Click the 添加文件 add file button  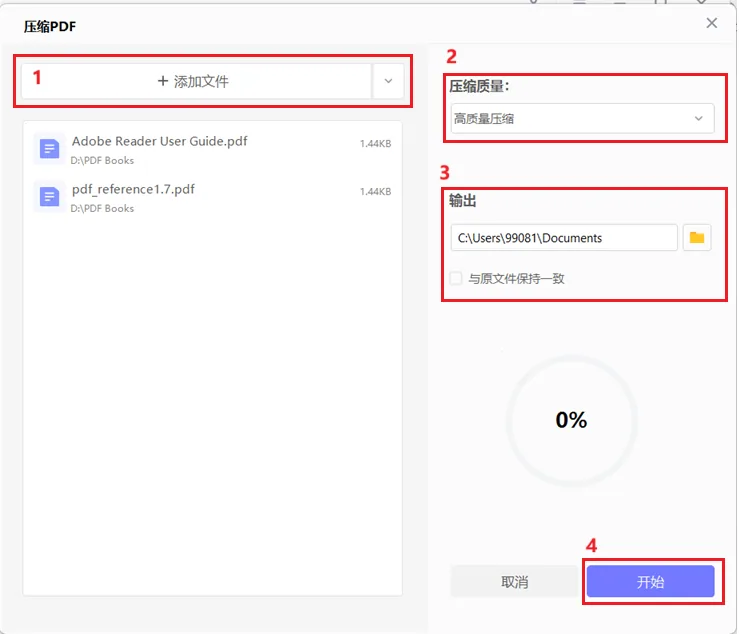pyautogui.click(x=197, y=81)
